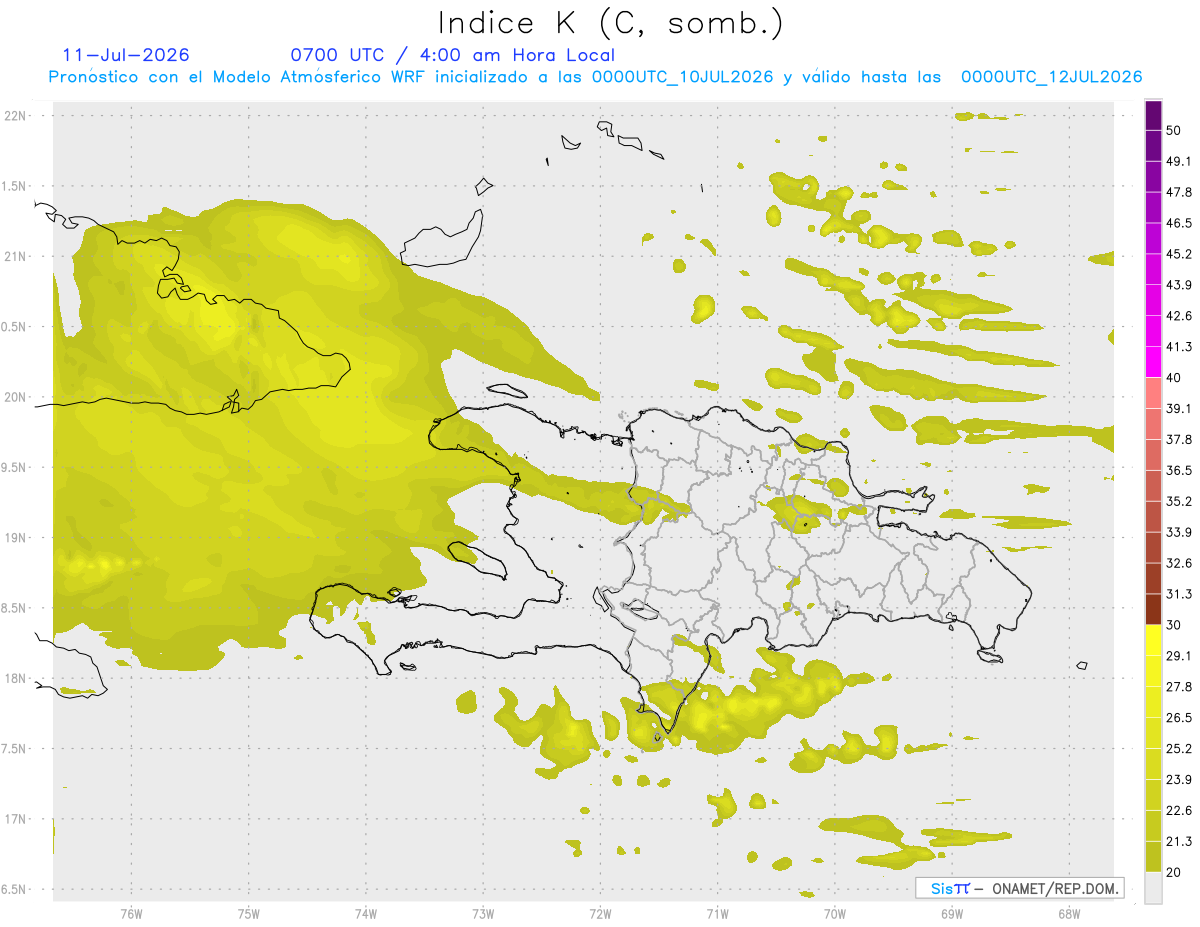Image resolution: width=1200 pixels, height=927 pixels.
Task: Click the longitude label '73W'
Action: click(483, 914)
